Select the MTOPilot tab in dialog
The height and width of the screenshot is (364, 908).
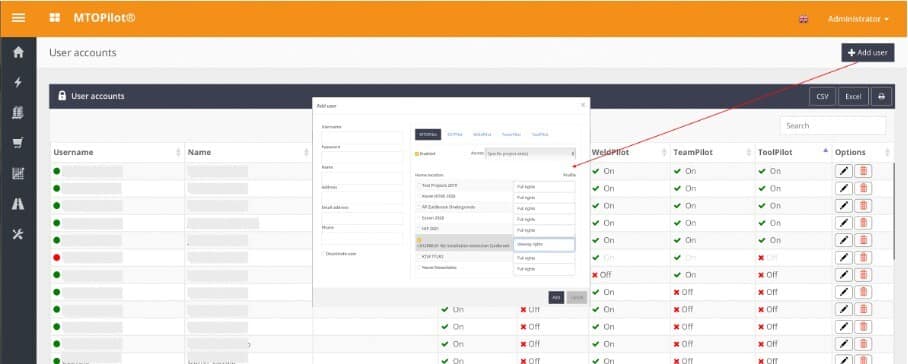pos(428,134)
